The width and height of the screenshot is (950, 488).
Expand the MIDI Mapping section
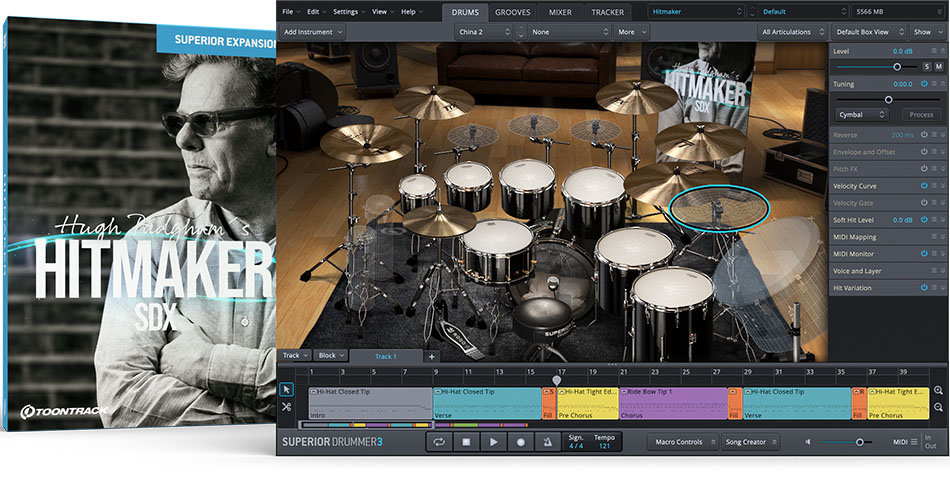coord(943,236)
